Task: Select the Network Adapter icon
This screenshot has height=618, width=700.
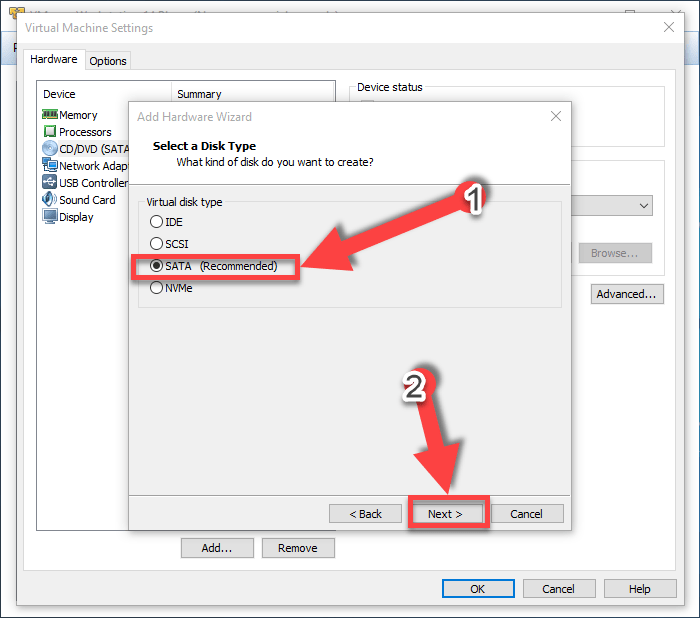Action: (50, 166)
